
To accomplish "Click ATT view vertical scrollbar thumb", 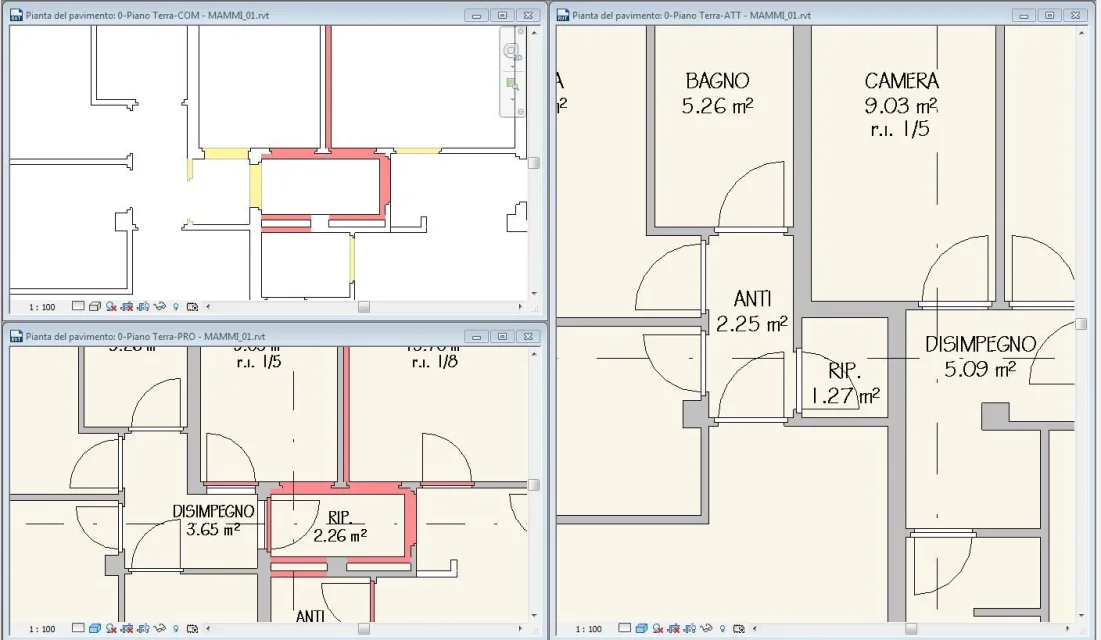I will 1081,324.
